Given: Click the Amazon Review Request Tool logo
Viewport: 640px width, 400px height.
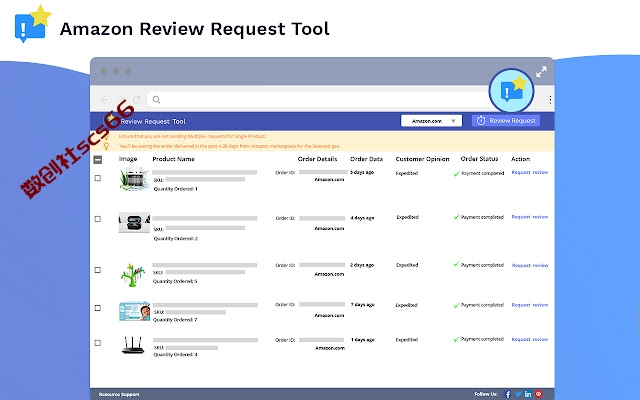Looking at the screenshot, I should click(33, 24).
